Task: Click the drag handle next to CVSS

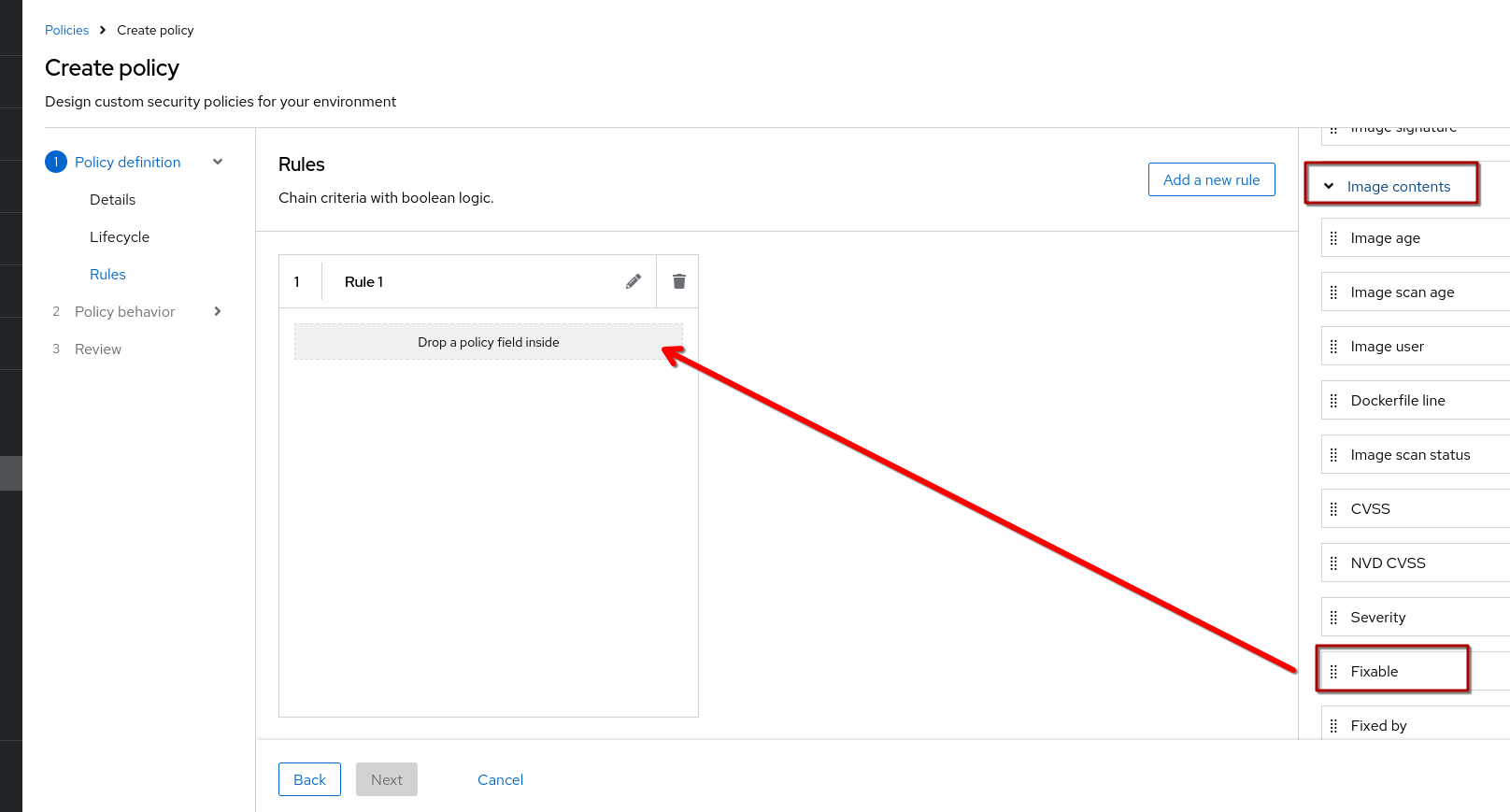Action: tap(1333, 509)
